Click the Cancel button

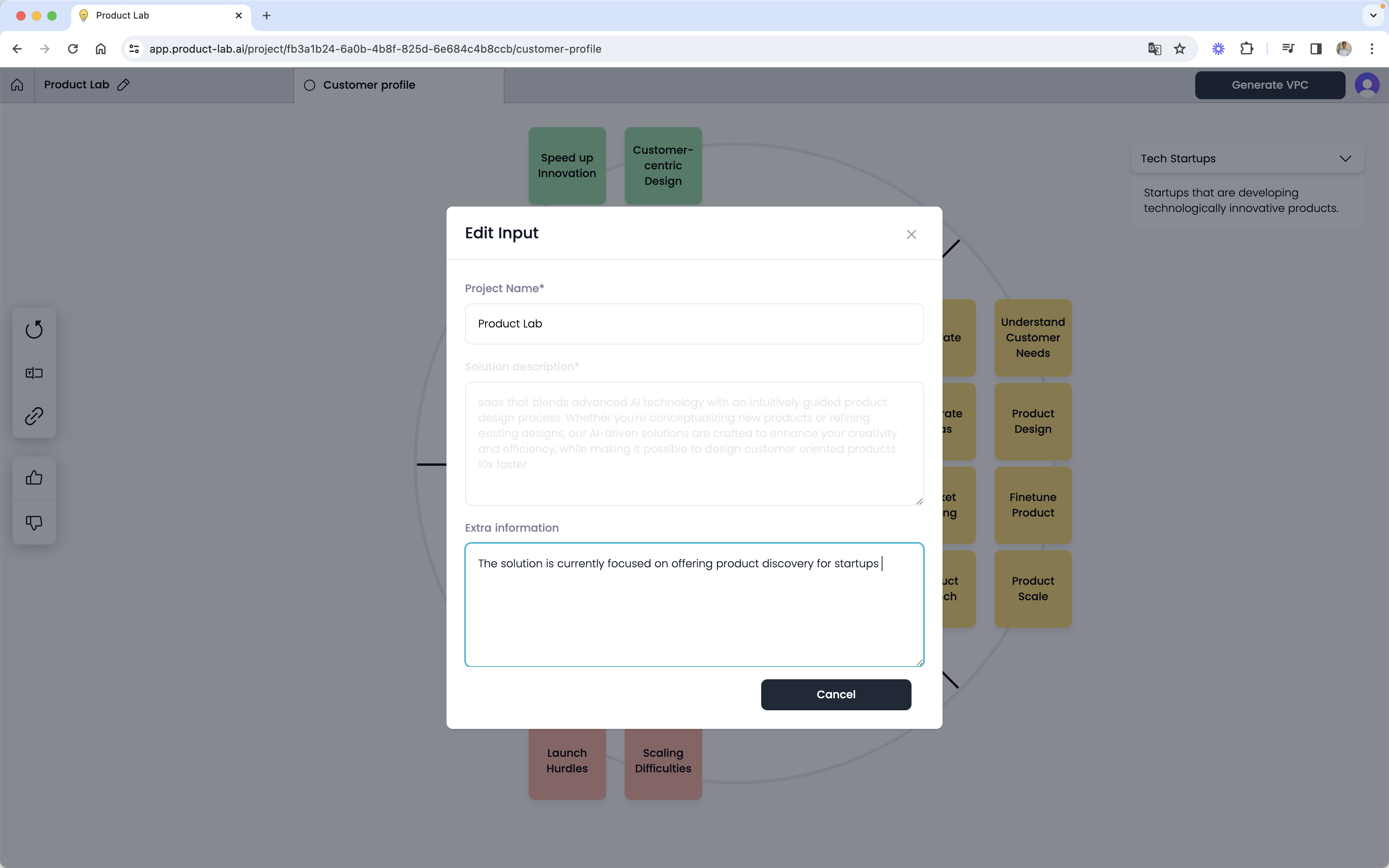pyautogui.click(x=835, y=694)
